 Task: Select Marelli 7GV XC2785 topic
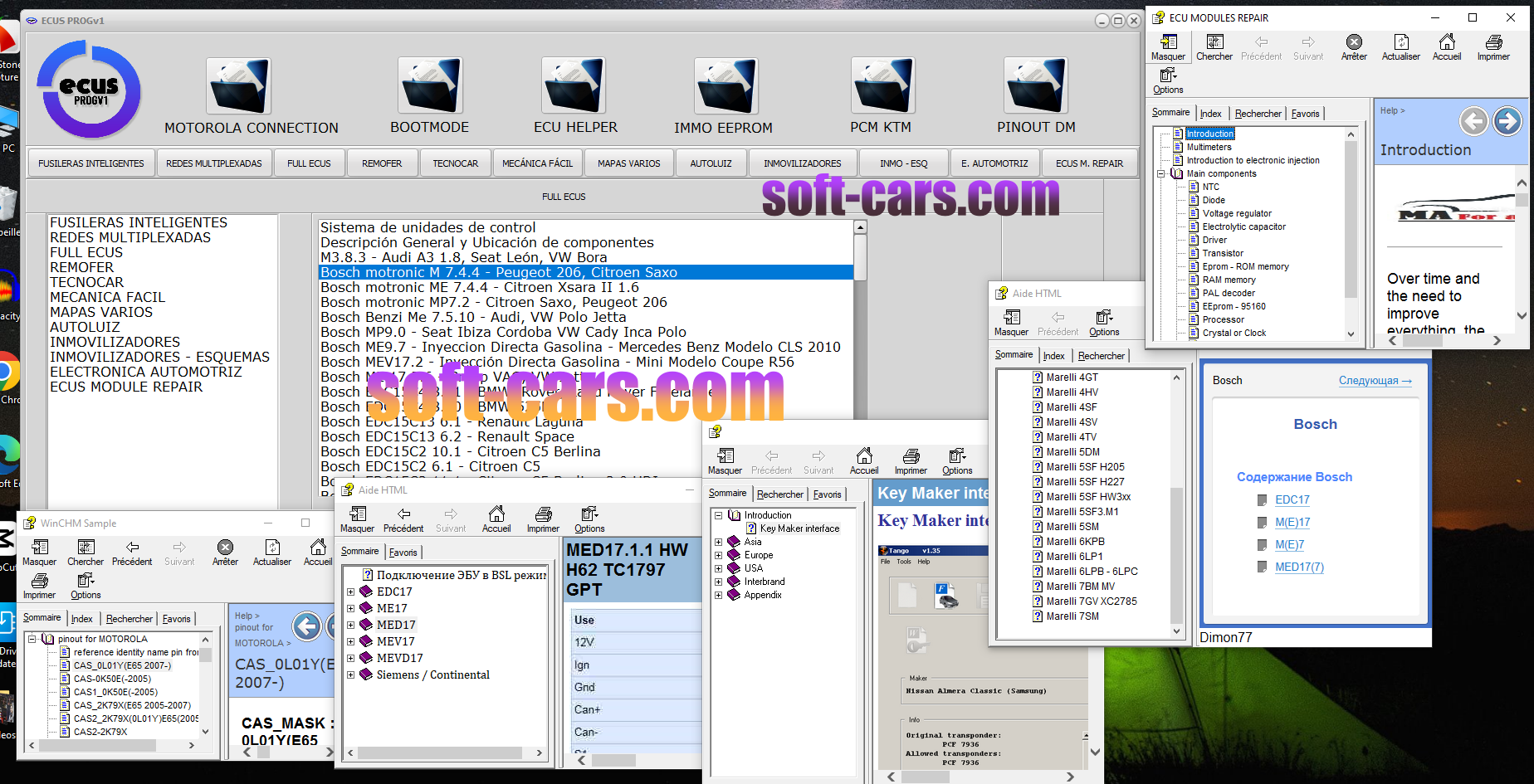pyautogui.click(x=1091, y=601)
